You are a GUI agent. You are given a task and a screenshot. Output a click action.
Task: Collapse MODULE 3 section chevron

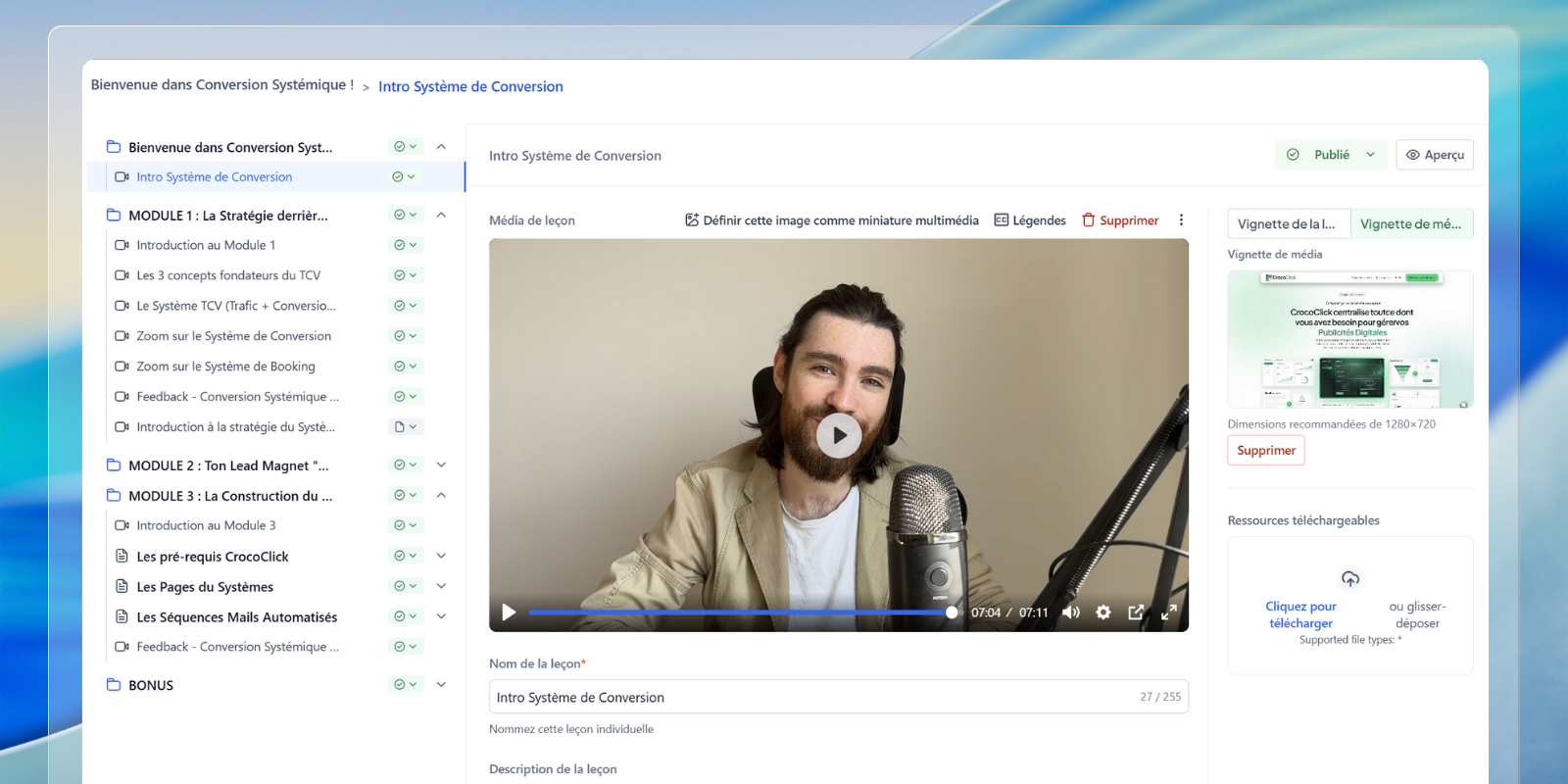click(x=441, y=495)
